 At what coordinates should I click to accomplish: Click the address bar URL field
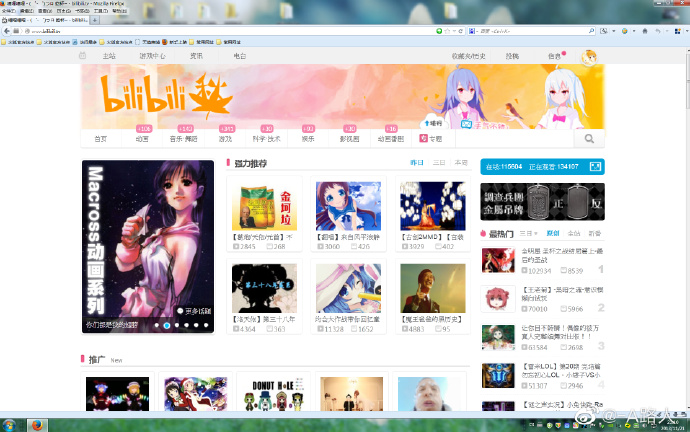[232, 31]
